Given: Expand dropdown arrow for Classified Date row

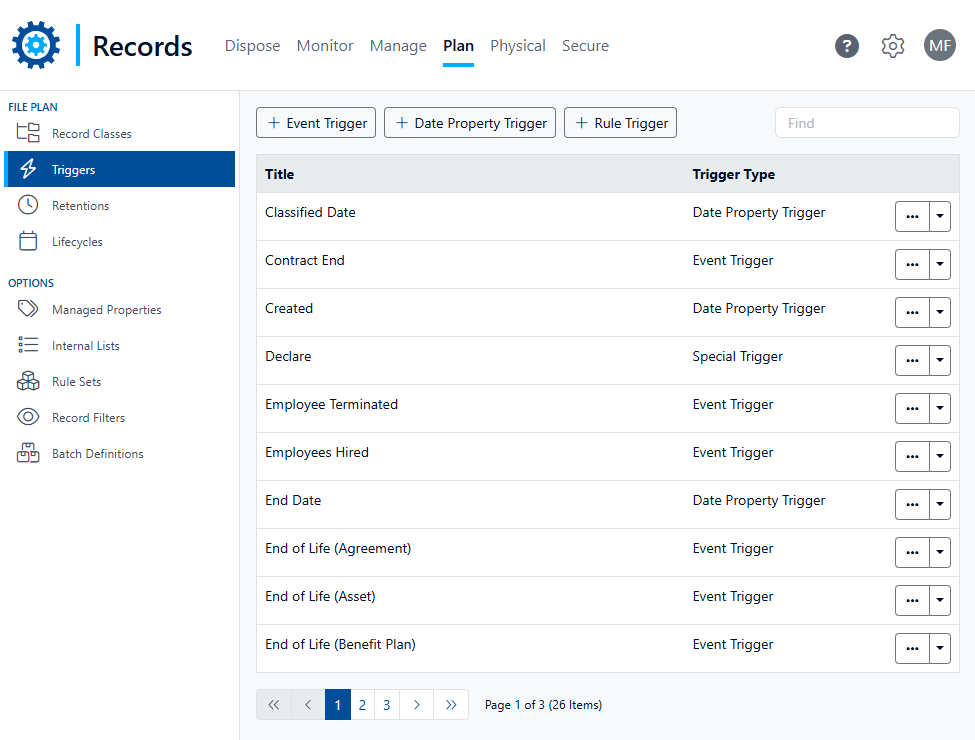Looking at the screenshot, I should coord(939,216).
